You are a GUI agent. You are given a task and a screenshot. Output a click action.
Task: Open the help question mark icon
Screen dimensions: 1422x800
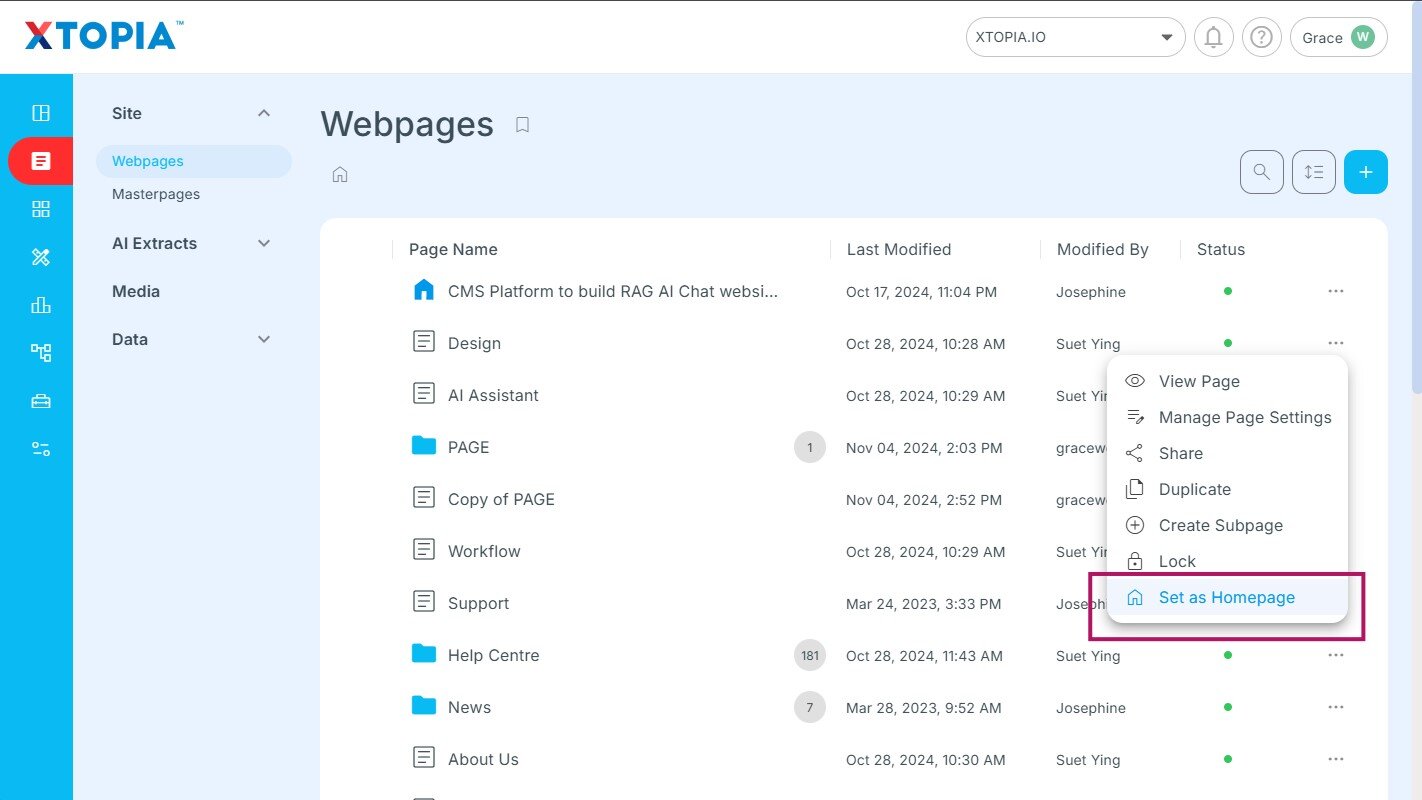pos(1262,38)
